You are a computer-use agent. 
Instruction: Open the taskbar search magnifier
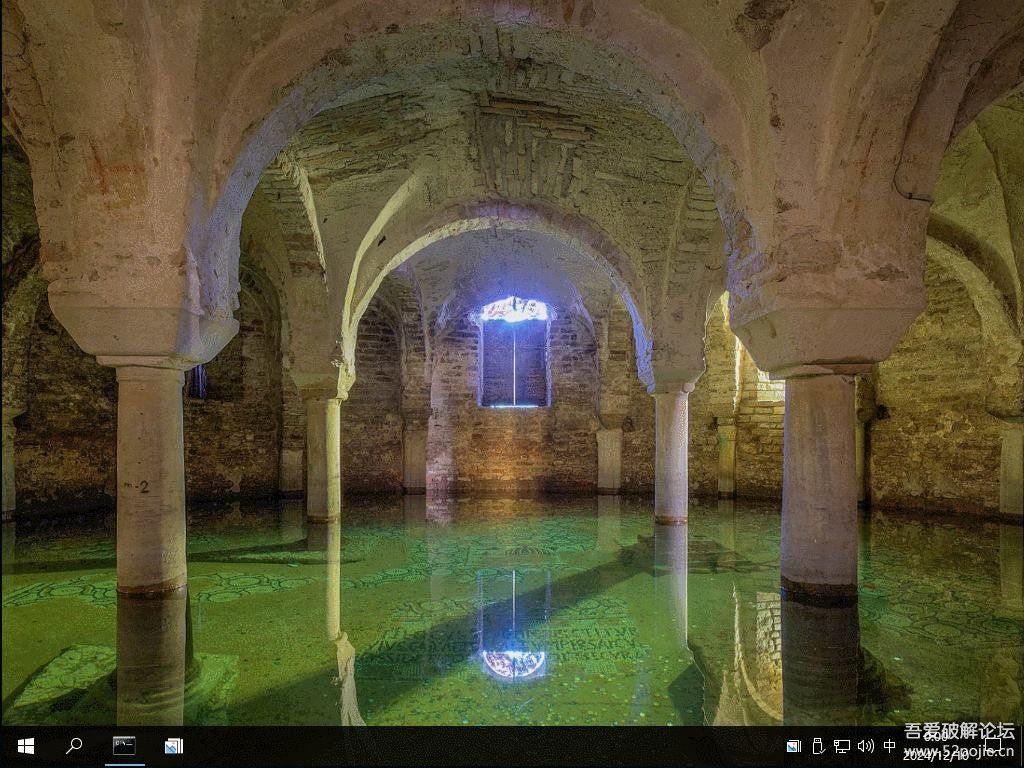[74, 746]
